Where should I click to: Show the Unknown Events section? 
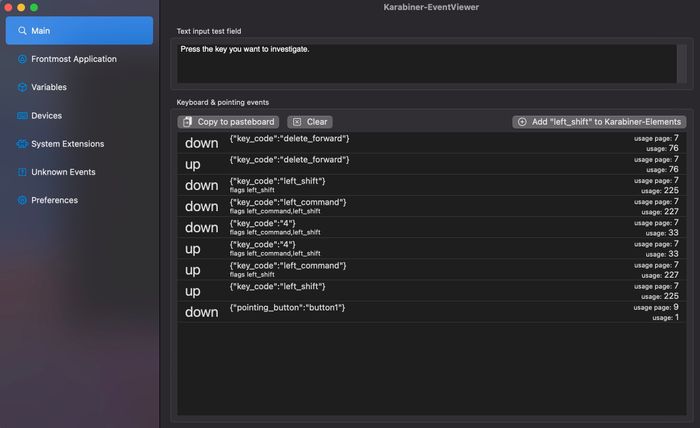click(x=79, y=172)
